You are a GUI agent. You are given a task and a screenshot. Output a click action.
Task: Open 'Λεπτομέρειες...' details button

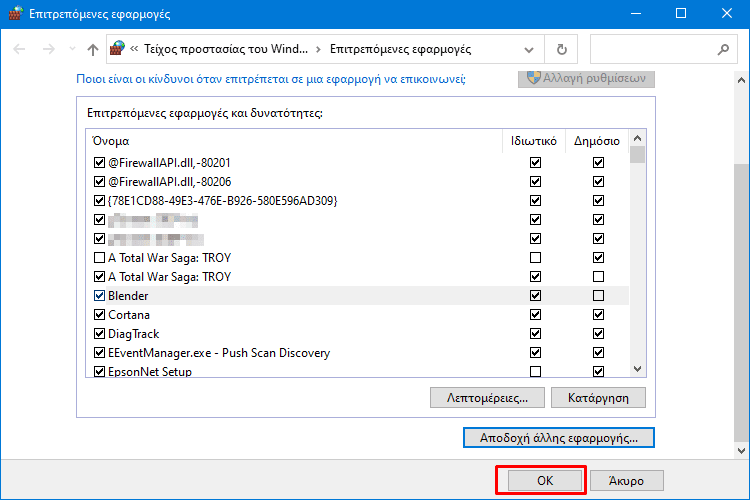[487, 398]
